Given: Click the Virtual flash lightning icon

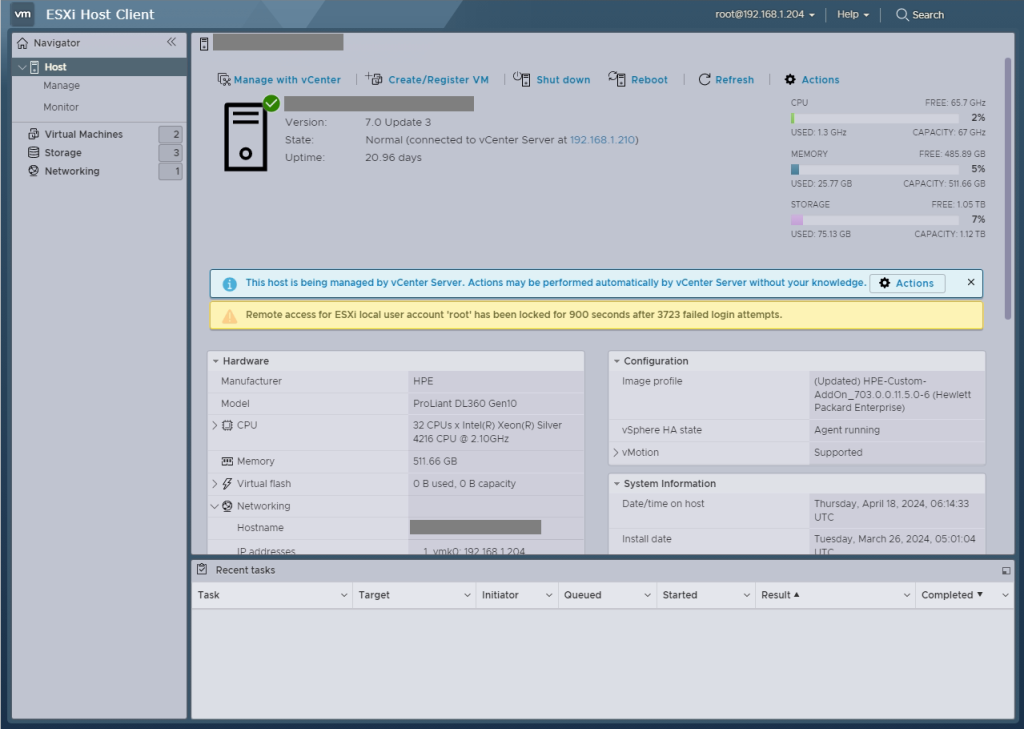Looking at the screenshot, I should pos(227,483).
